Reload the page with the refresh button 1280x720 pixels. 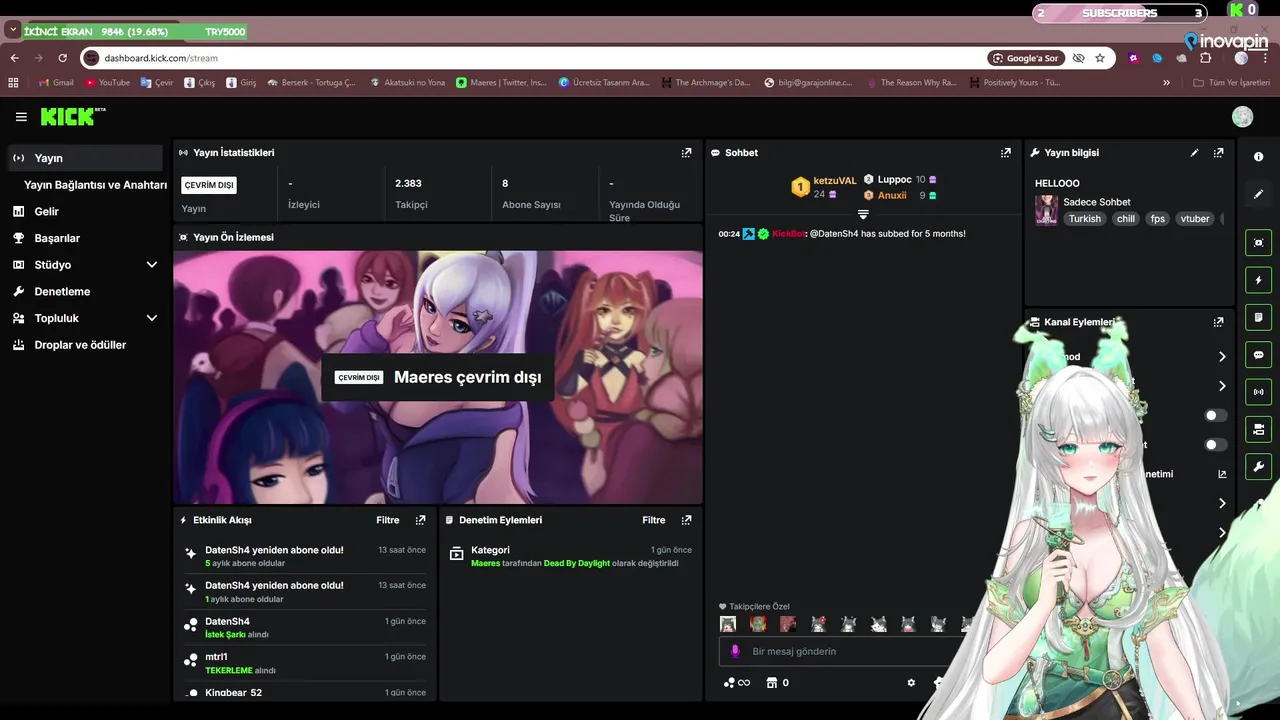pyautogui.click(x=62, y=58)
